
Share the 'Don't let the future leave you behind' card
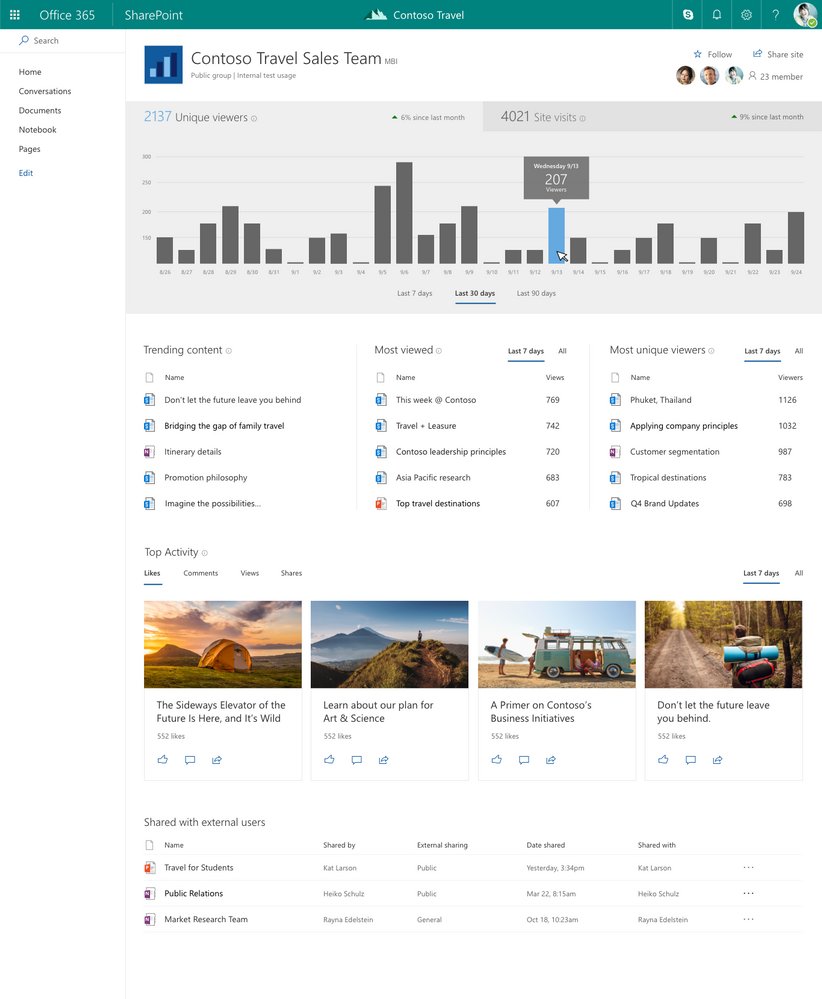point(717,760)
